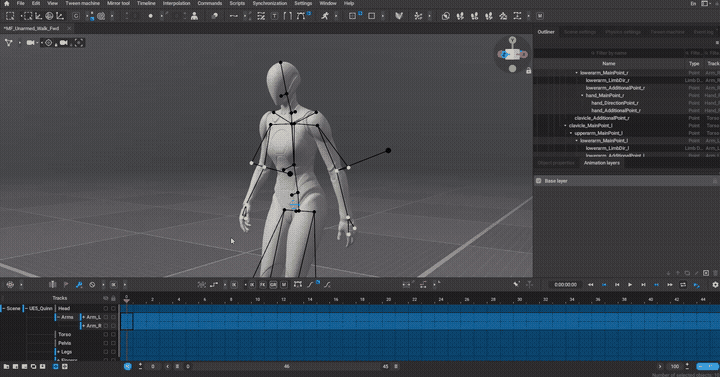Click the blue wrench icon on timeline toolbar
The width and height of the screenshot is (720, 377).
pyautogui.click(x=79, y=285)
